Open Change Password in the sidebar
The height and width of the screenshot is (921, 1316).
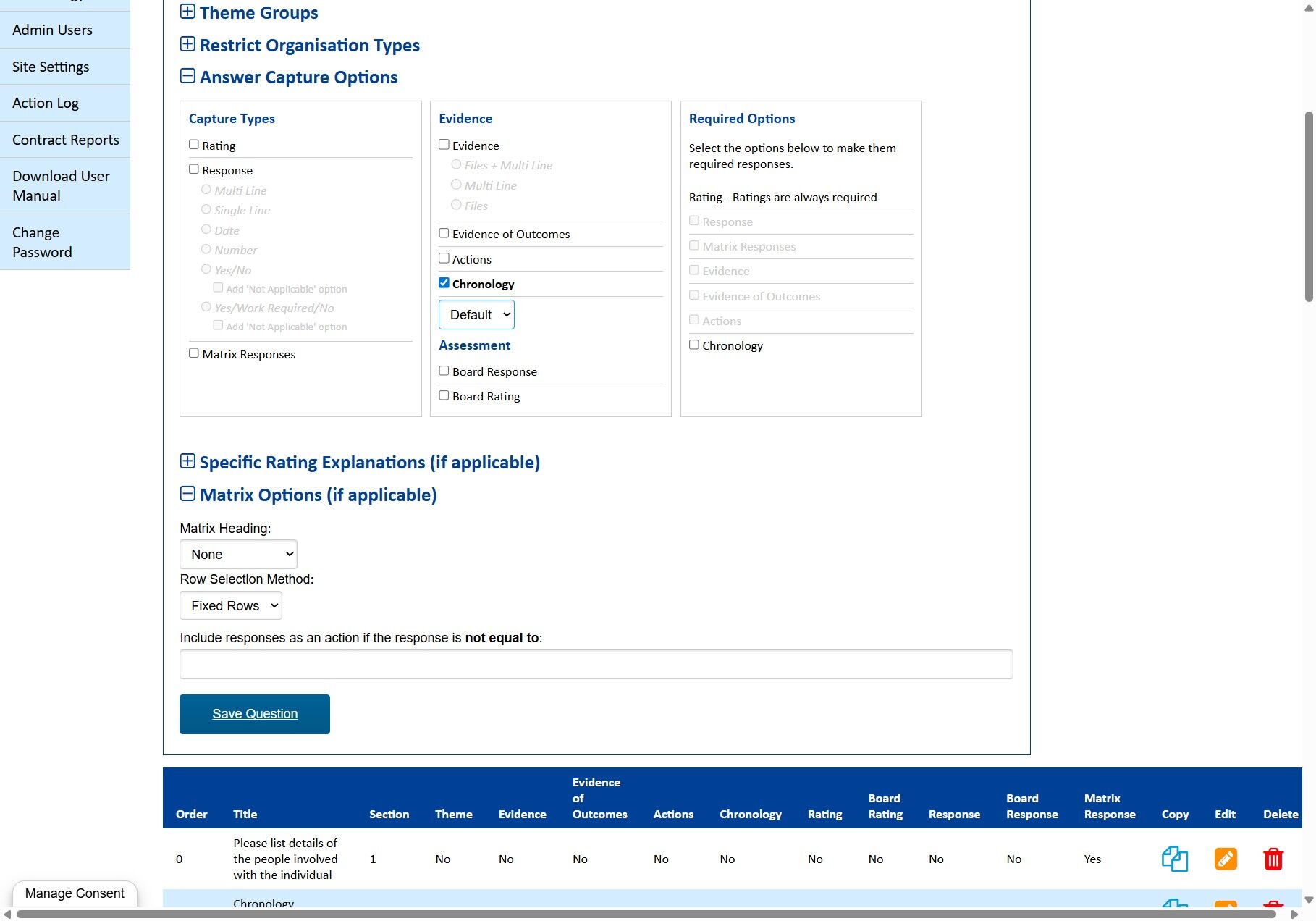[x=65, y=243]
